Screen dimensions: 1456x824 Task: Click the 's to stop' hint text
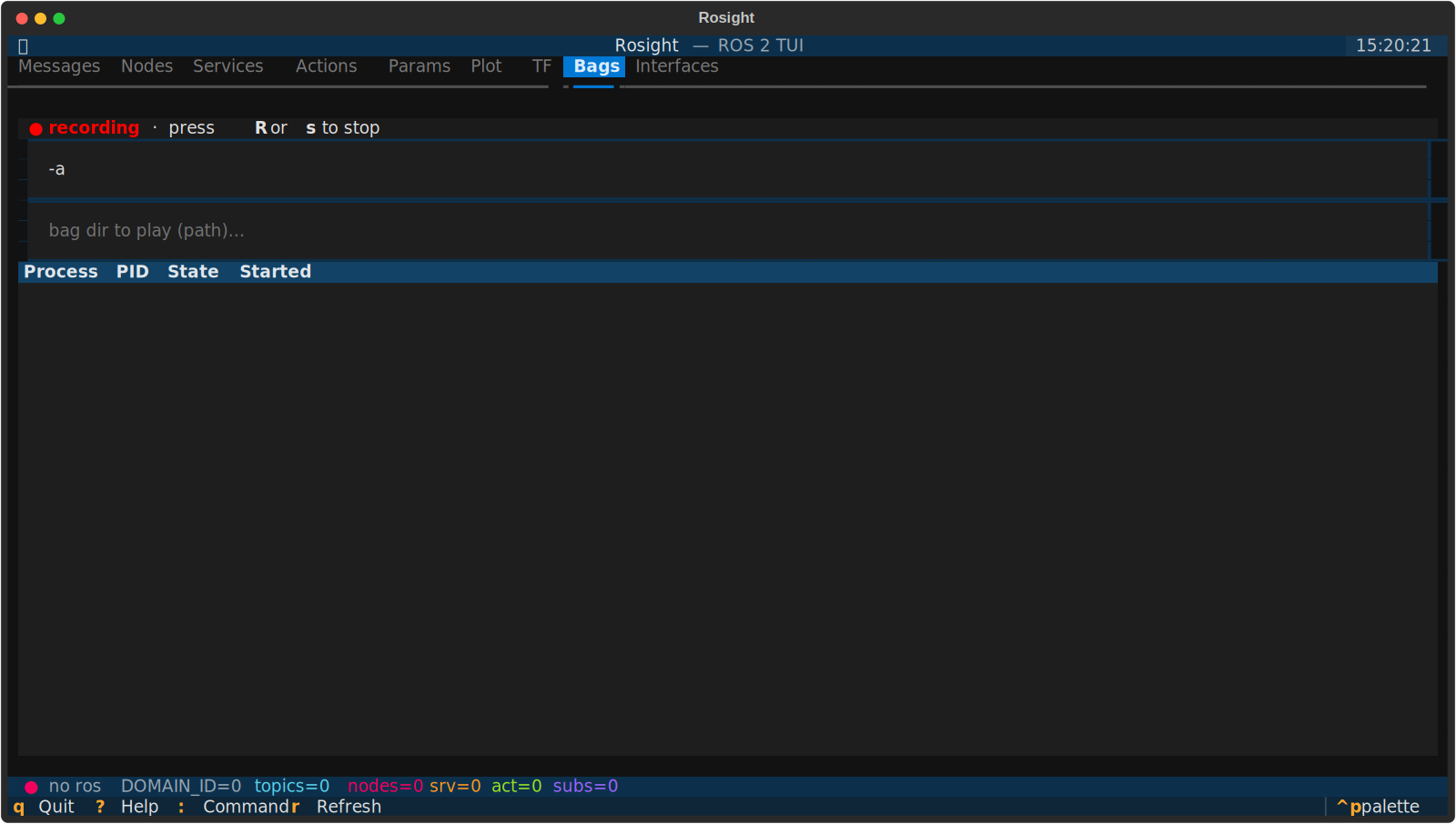pos(343,128)
